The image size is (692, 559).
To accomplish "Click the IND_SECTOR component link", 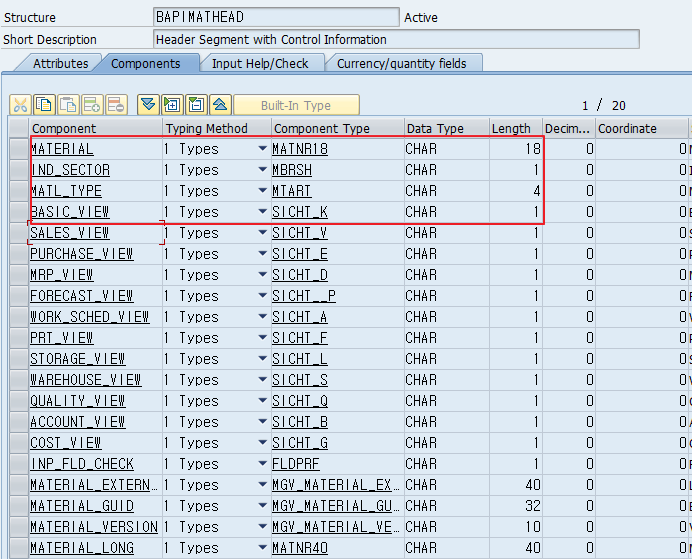I will (x=70, y=170).
